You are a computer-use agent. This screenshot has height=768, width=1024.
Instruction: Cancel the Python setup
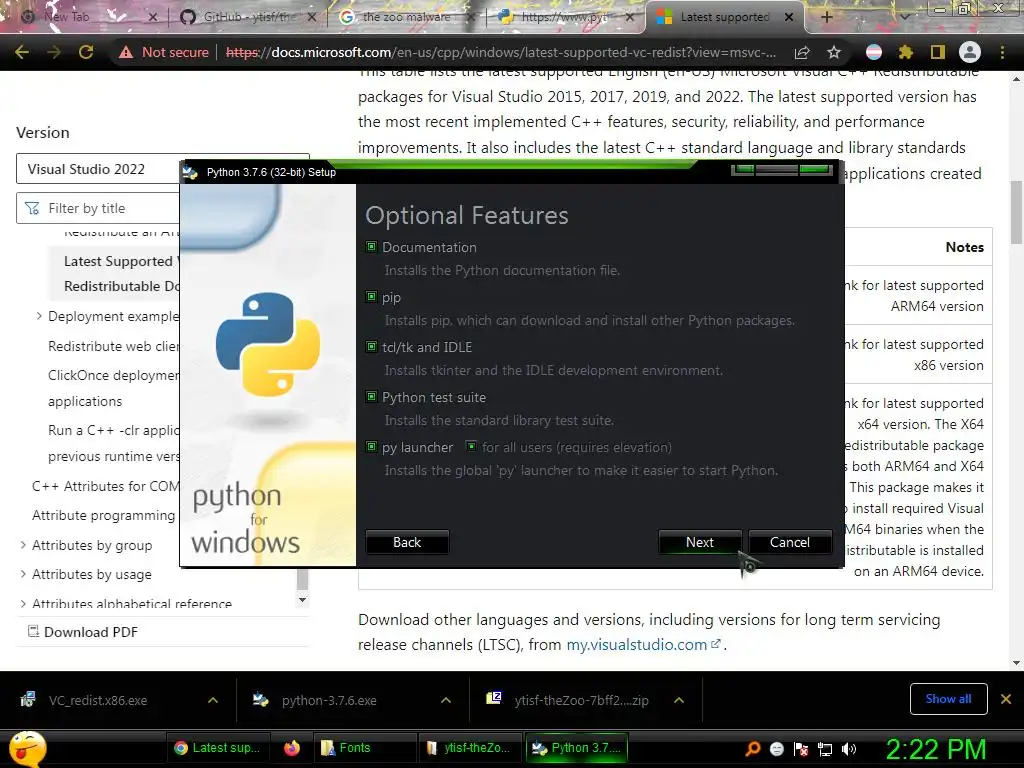[x=790, y=542]
